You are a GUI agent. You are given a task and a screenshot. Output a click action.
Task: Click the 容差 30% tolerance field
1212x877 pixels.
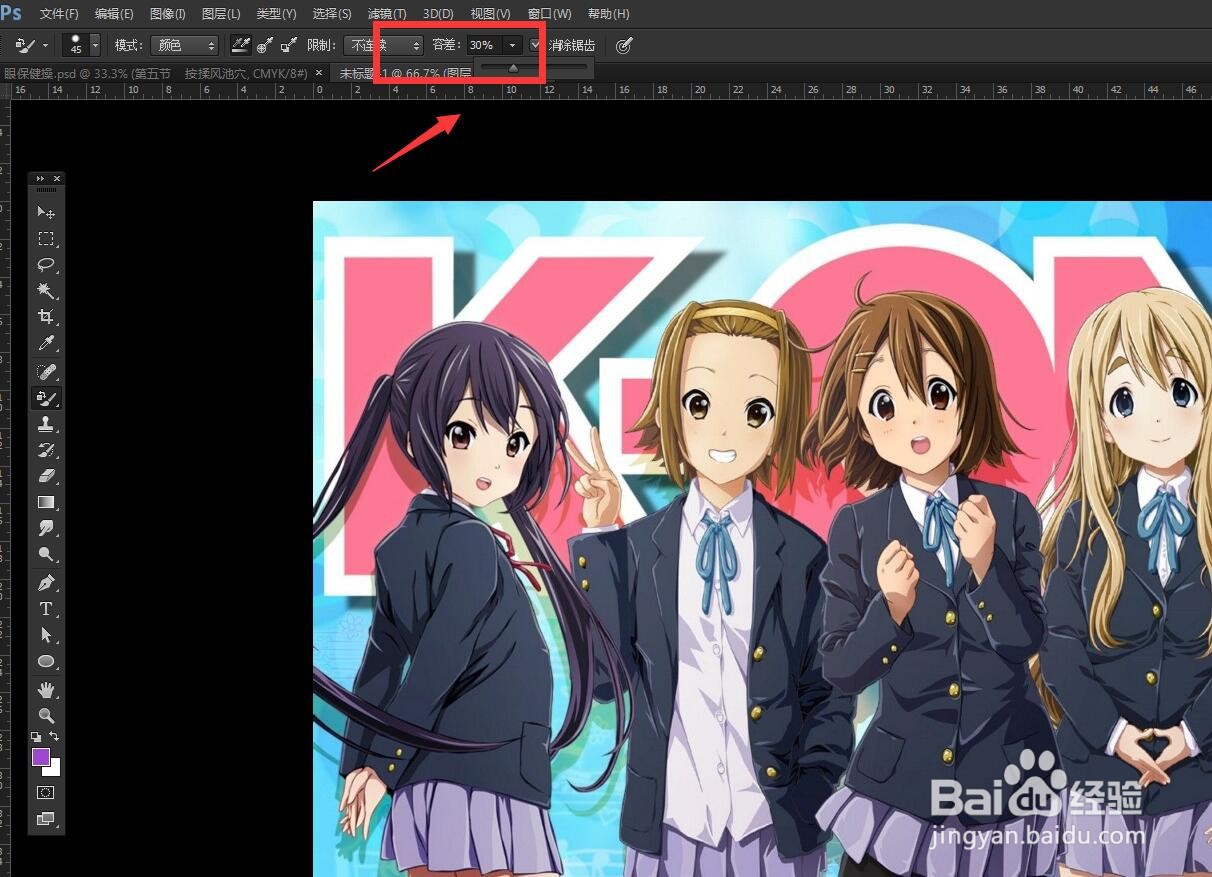[484, 45]
